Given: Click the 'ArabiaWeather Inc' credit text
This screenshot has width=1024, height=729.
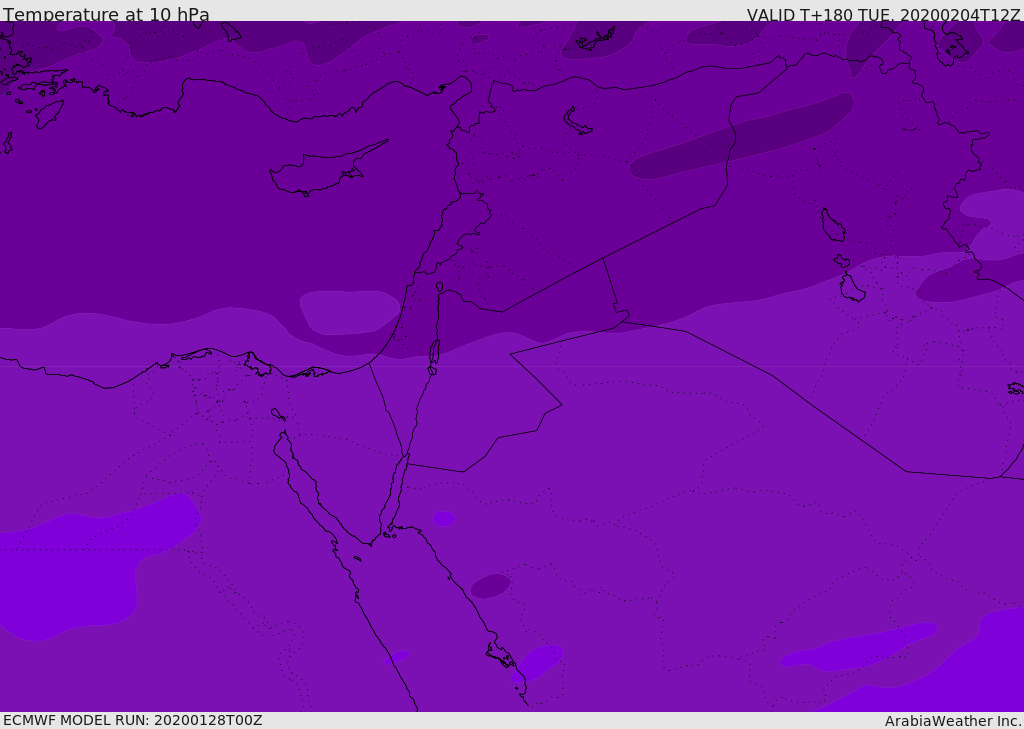Looking at the screenshot, I should coord(953,721).
